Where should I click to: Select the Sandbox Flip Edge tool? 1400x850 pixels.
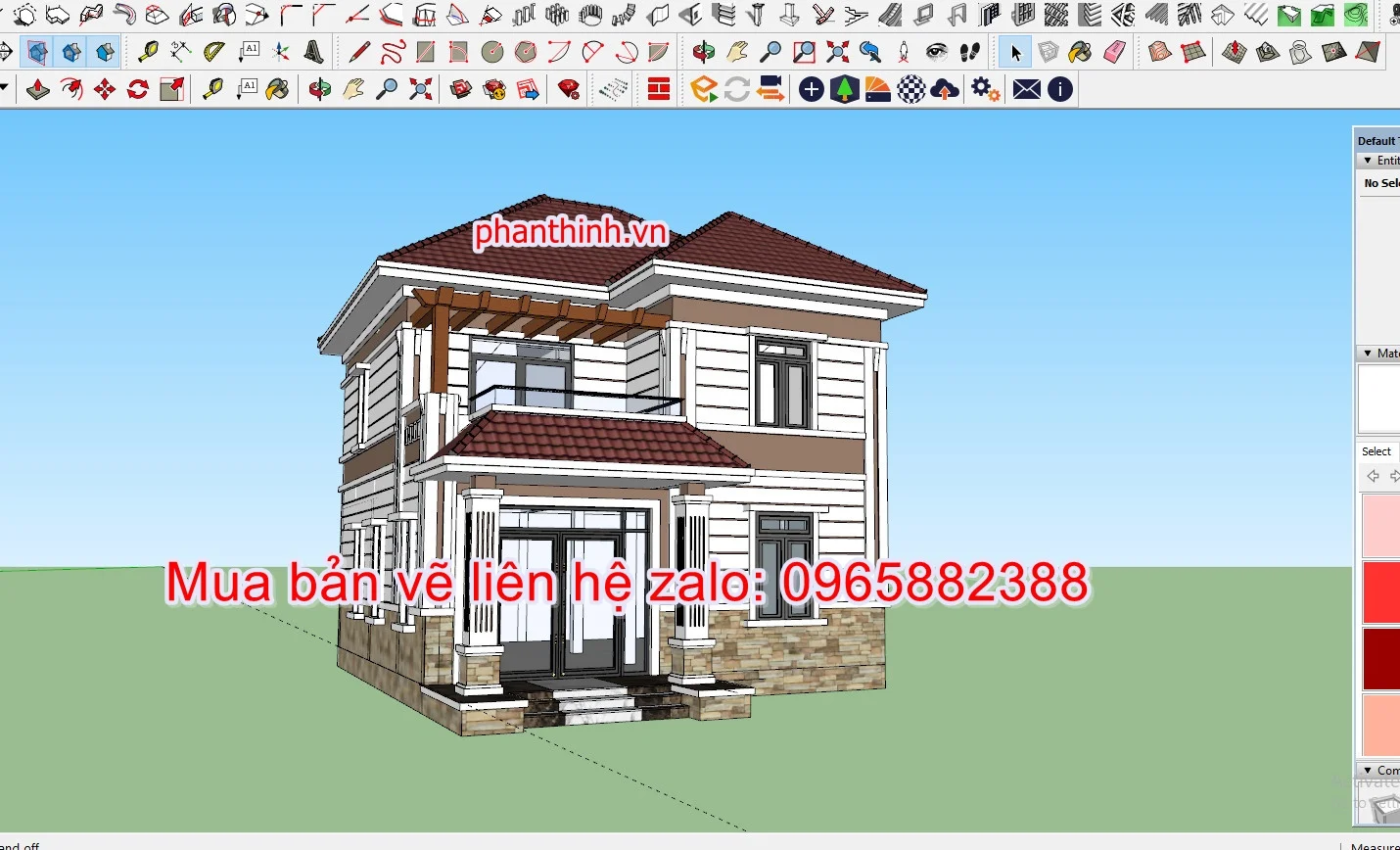click(x=1368, y=52)
